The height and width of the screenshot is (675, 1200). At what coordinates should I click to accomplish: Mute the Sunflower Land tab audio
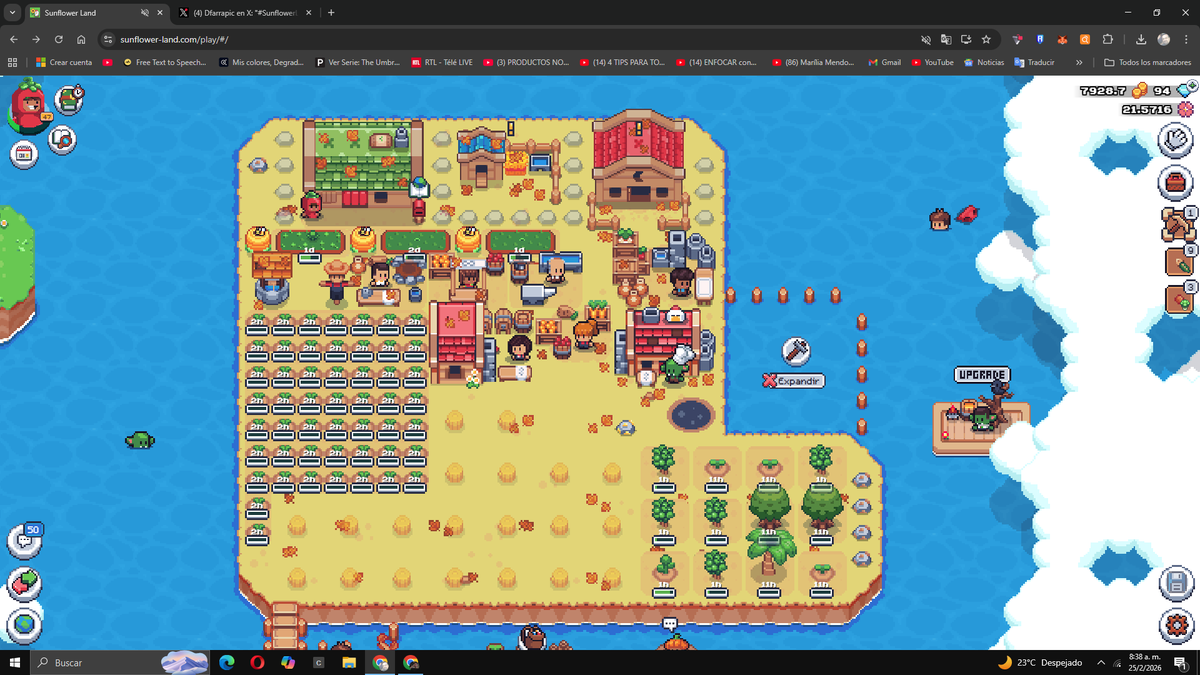(145, 13)
